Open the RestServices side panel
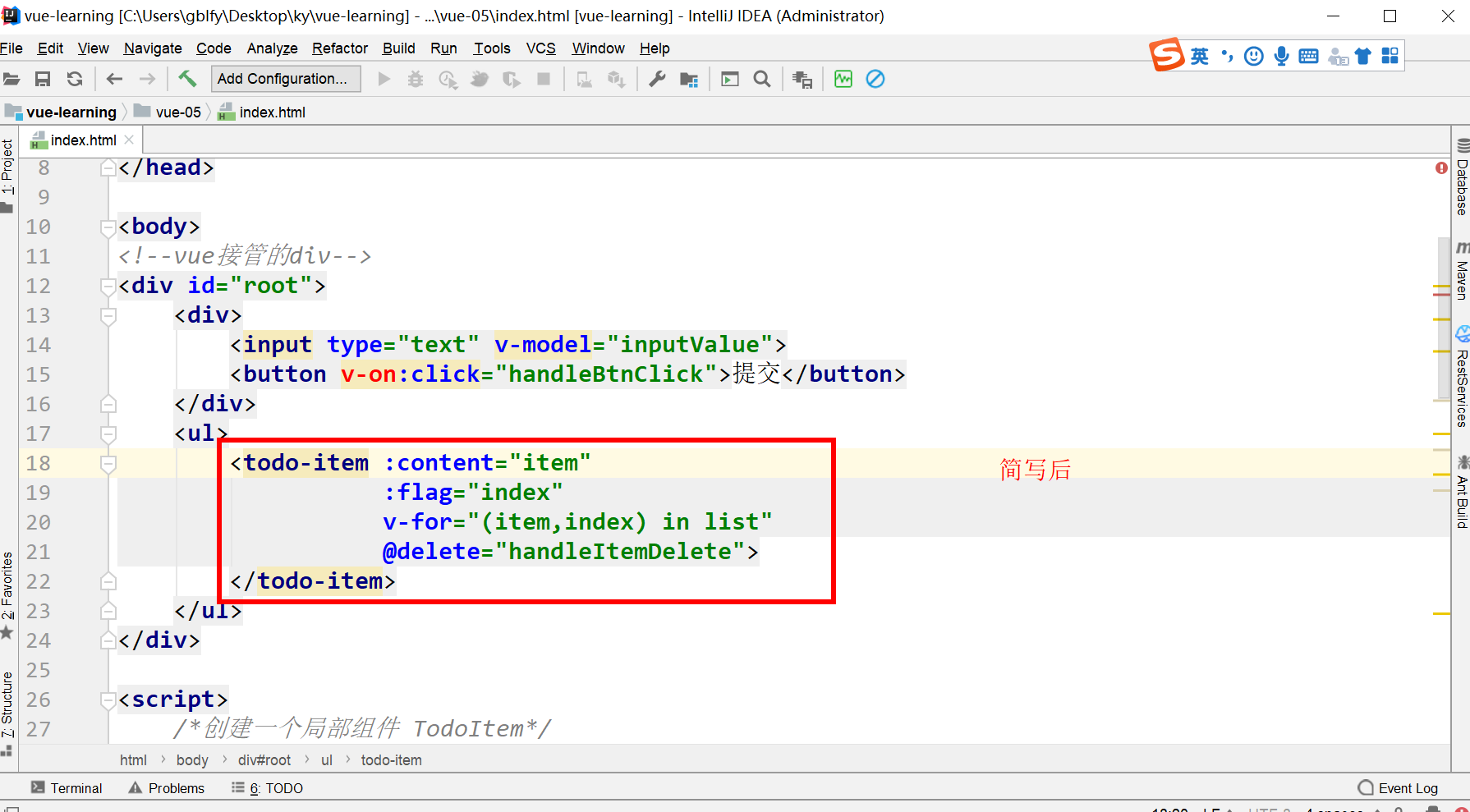The width and height of the screenshot is (1470, 812). 1462,378
